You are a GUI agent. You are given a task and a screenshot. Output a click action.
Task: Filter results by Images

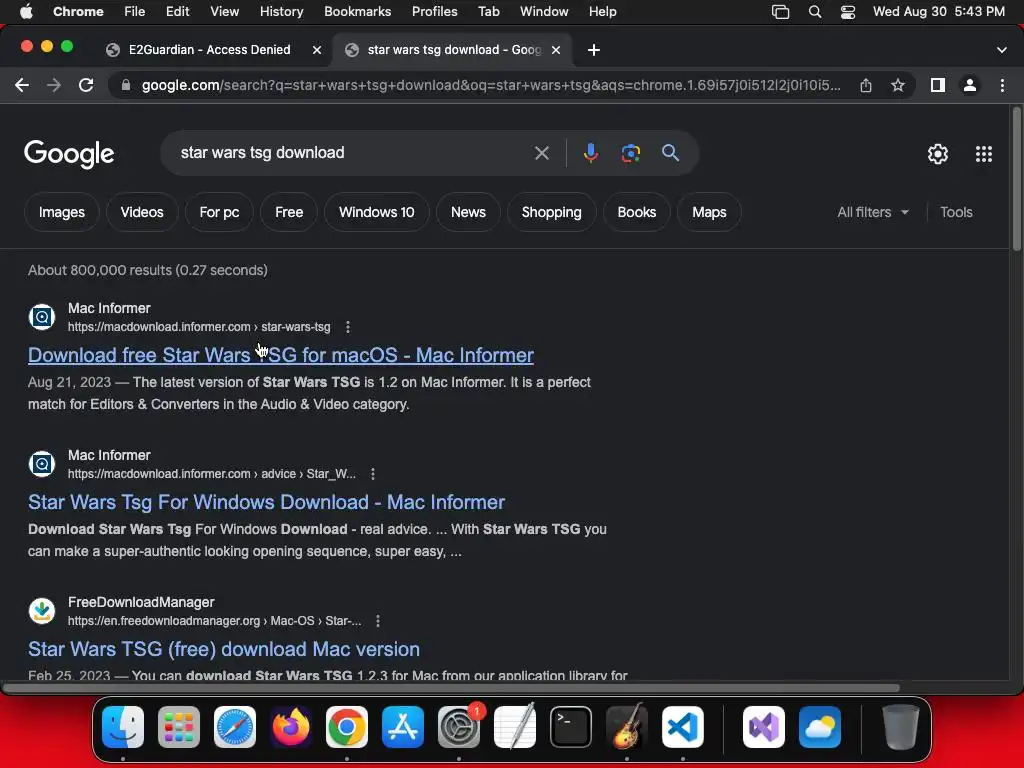point(61,212)
